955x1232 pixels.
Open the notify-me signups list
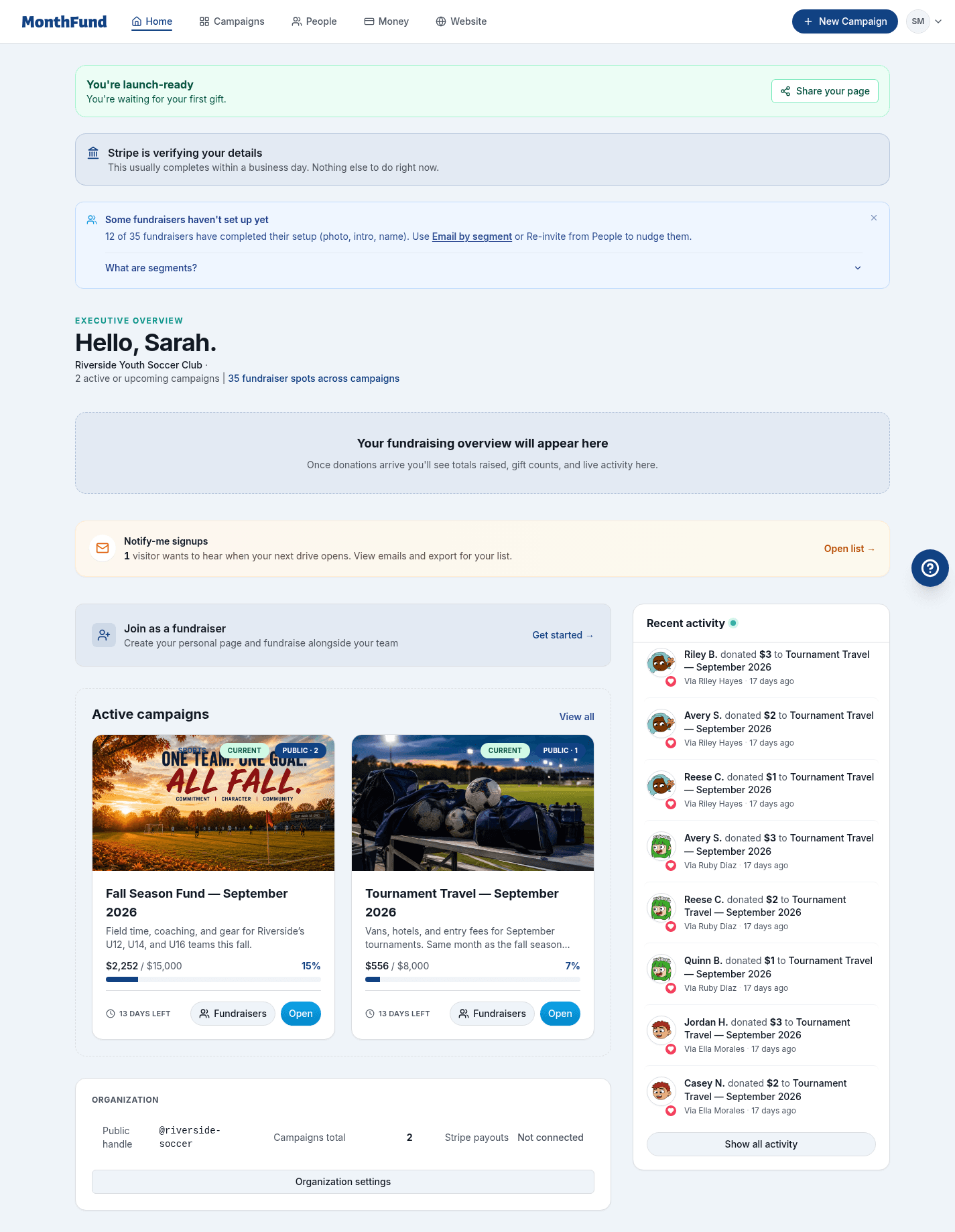(x=849, y=549)
